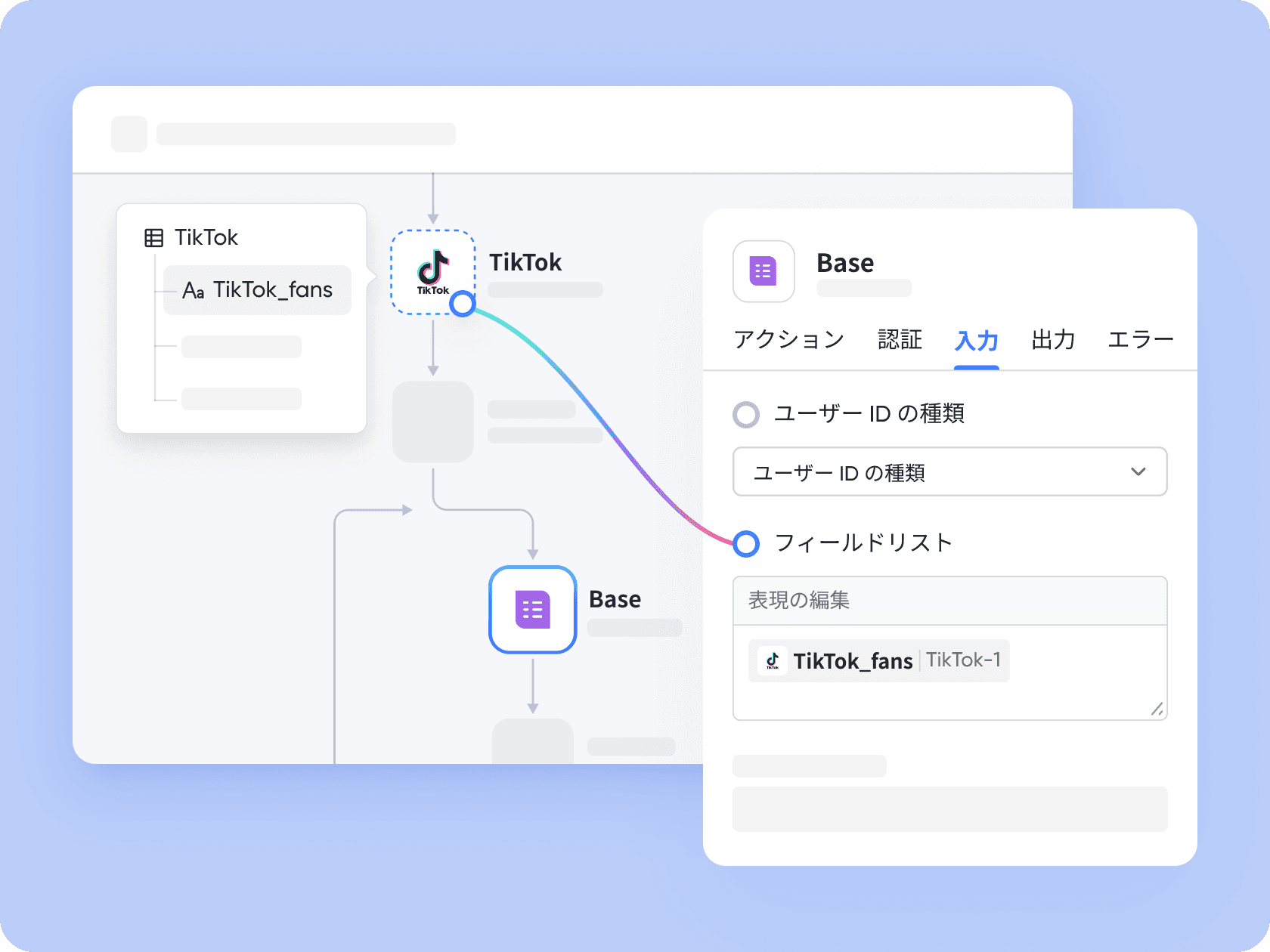This screenshot has width=1270, height=952.
Task: Click the TikTok node title label
Action: 525,263
